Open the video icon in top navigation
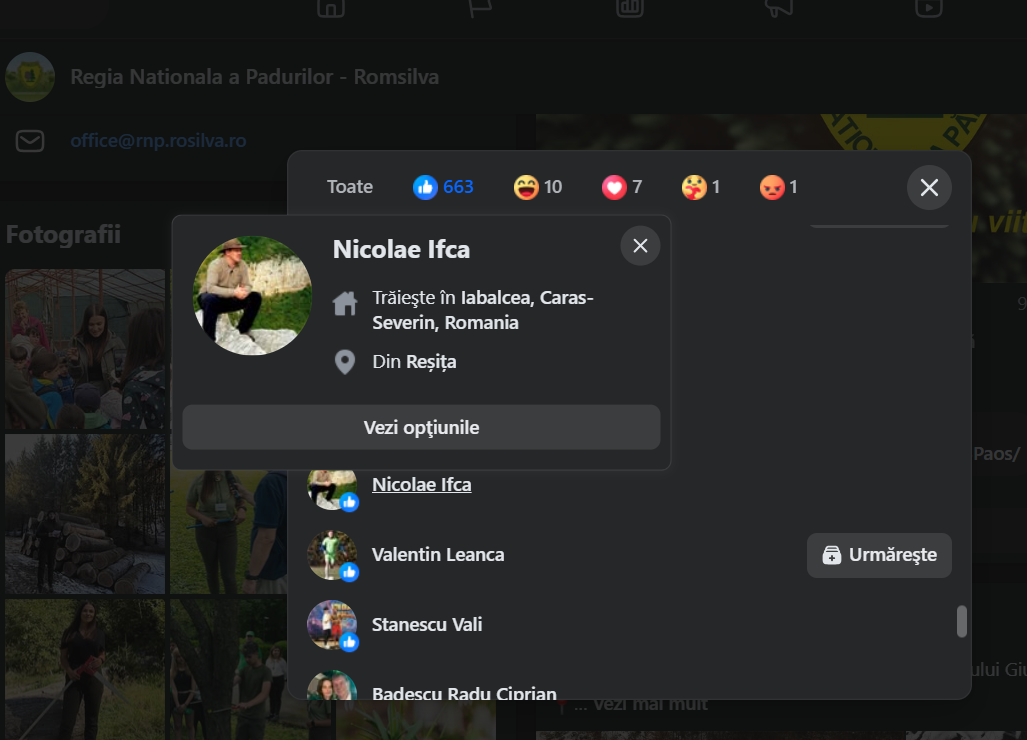The height and width of the screenshot is (740, 1027). 927,8
